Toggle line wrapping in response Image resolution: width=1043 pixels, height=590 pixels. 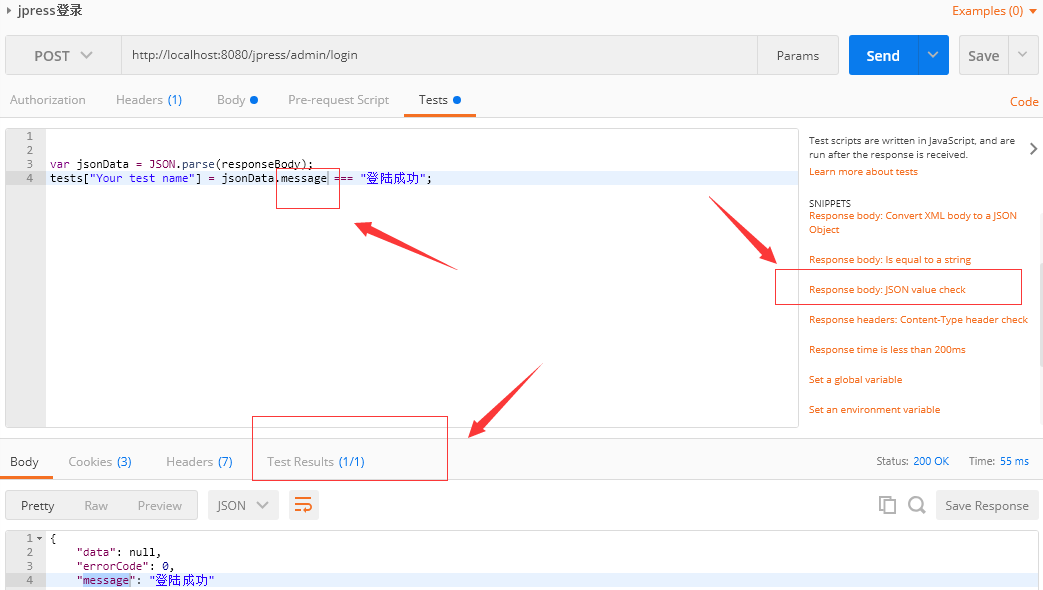(x=303, y=505)
